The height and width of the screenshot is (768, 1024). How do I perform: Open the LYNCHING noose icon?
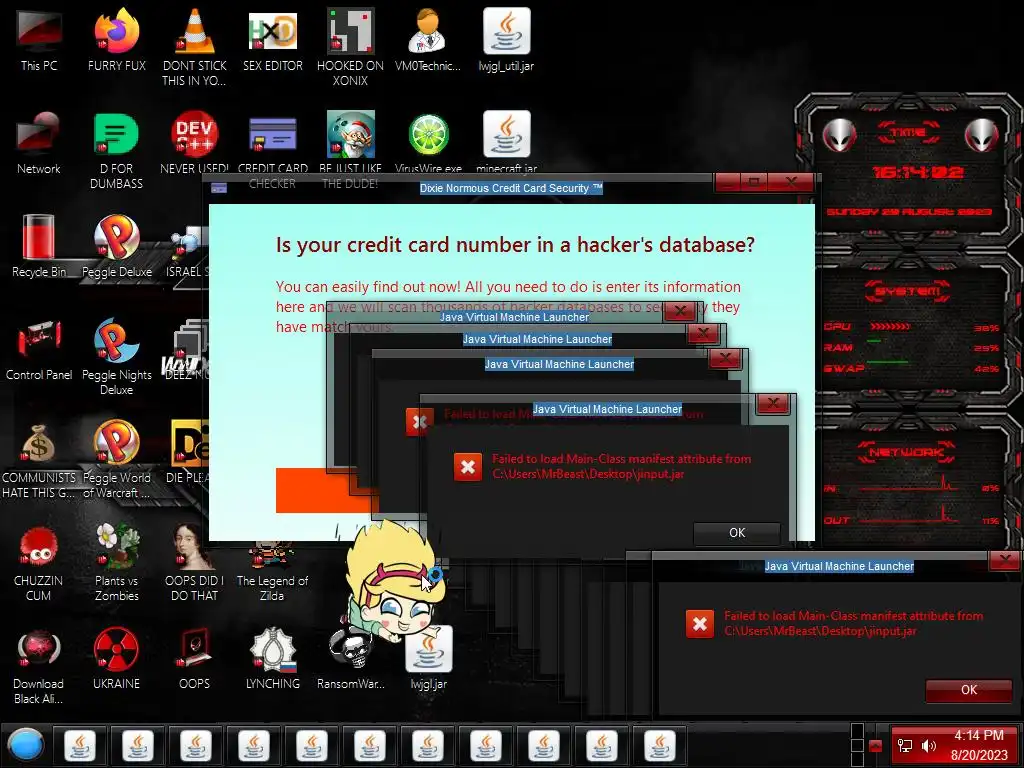[272, 658]
